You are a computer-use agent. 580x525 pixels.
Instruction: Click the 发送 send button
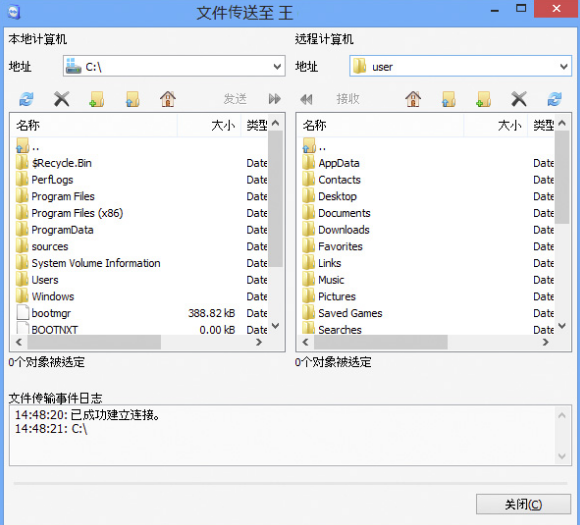click(x=235, y=99)
